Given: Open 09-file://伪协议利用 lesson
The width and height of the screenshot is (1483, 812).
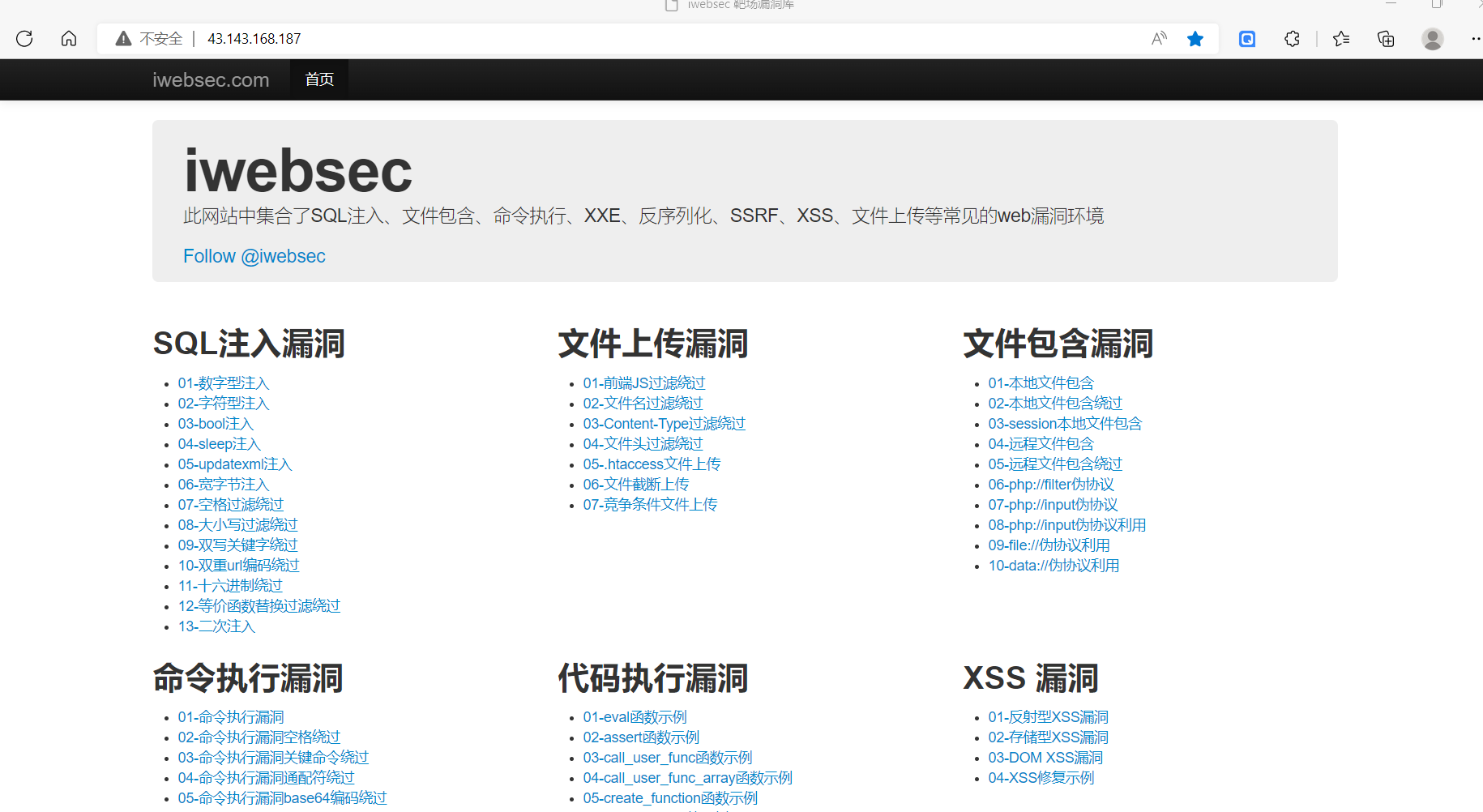Looking at the screenshot, I should tap(1049, 545).
